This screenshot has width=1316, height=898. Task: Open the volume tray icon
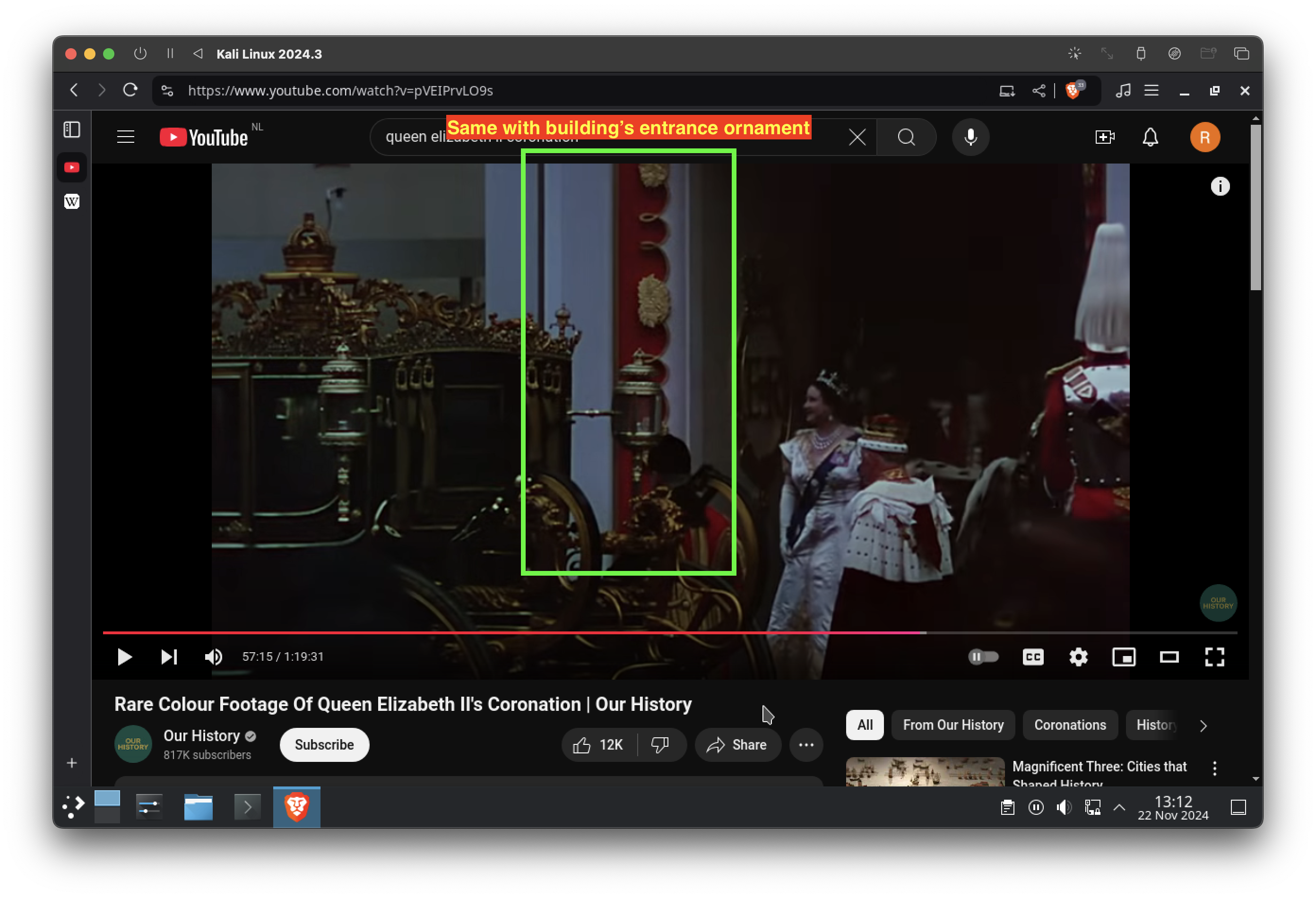[1064, 807]
